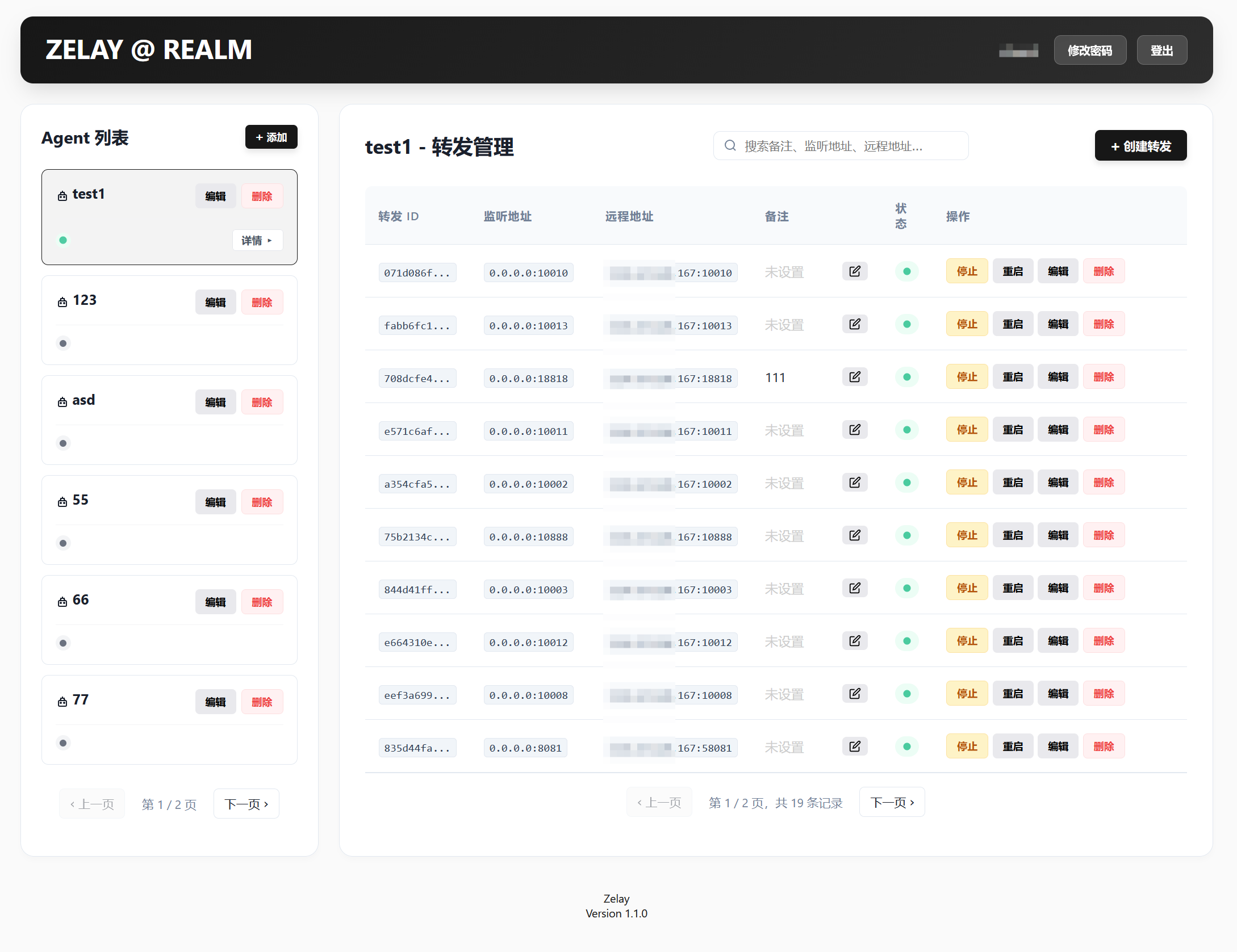Stop forward 071d086f with 停止 button
The image size is (1237, 952).
(966, 271)
